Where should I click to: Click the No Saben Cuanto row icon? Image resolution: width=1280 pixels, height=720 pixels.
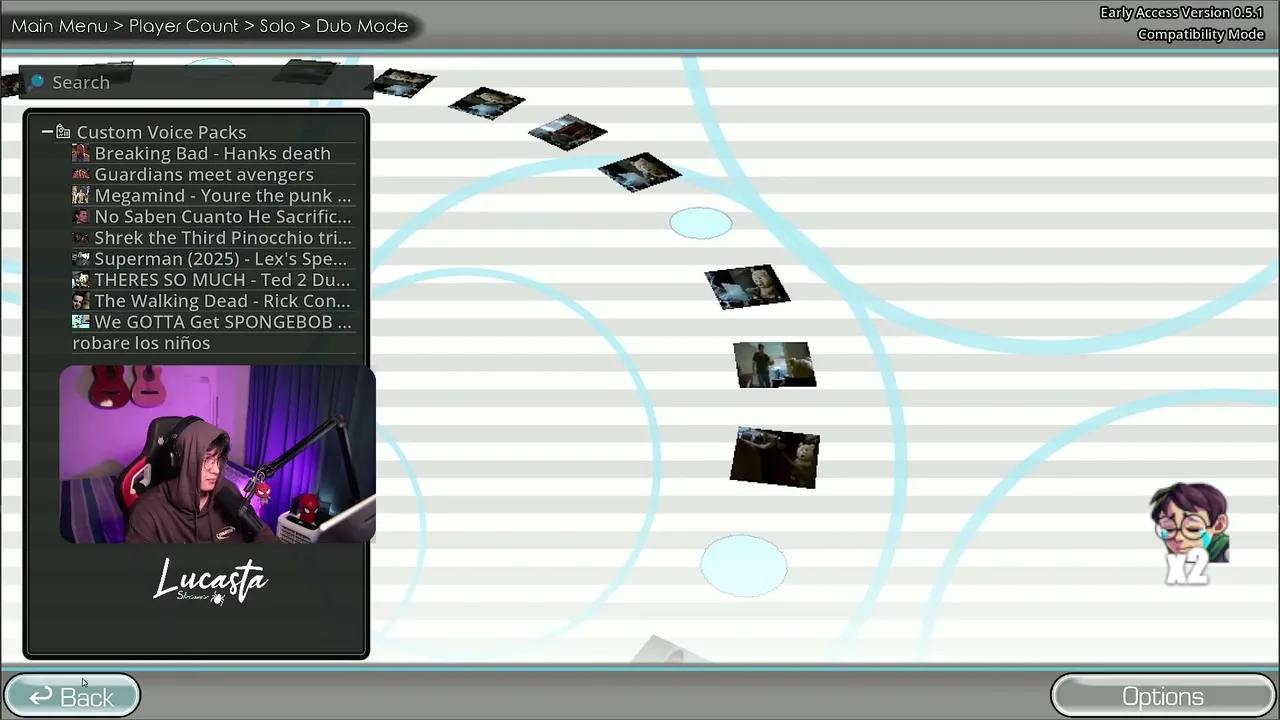(x=81, y=216)
